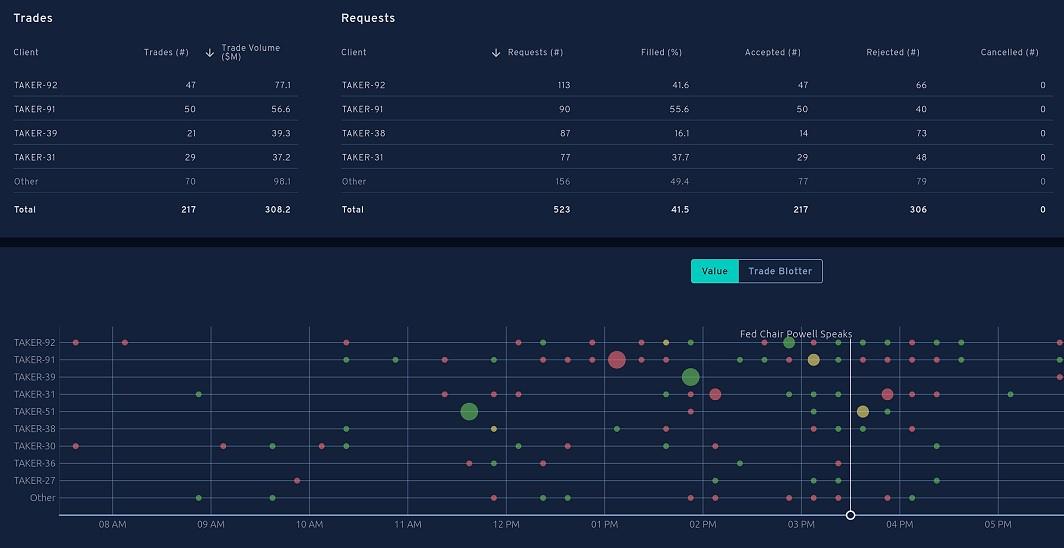This screenshot has width=1064, height=548.
Task: Select TAKER-31 row in Requests table
Action: pyautogui.click(x=696, y=157)
